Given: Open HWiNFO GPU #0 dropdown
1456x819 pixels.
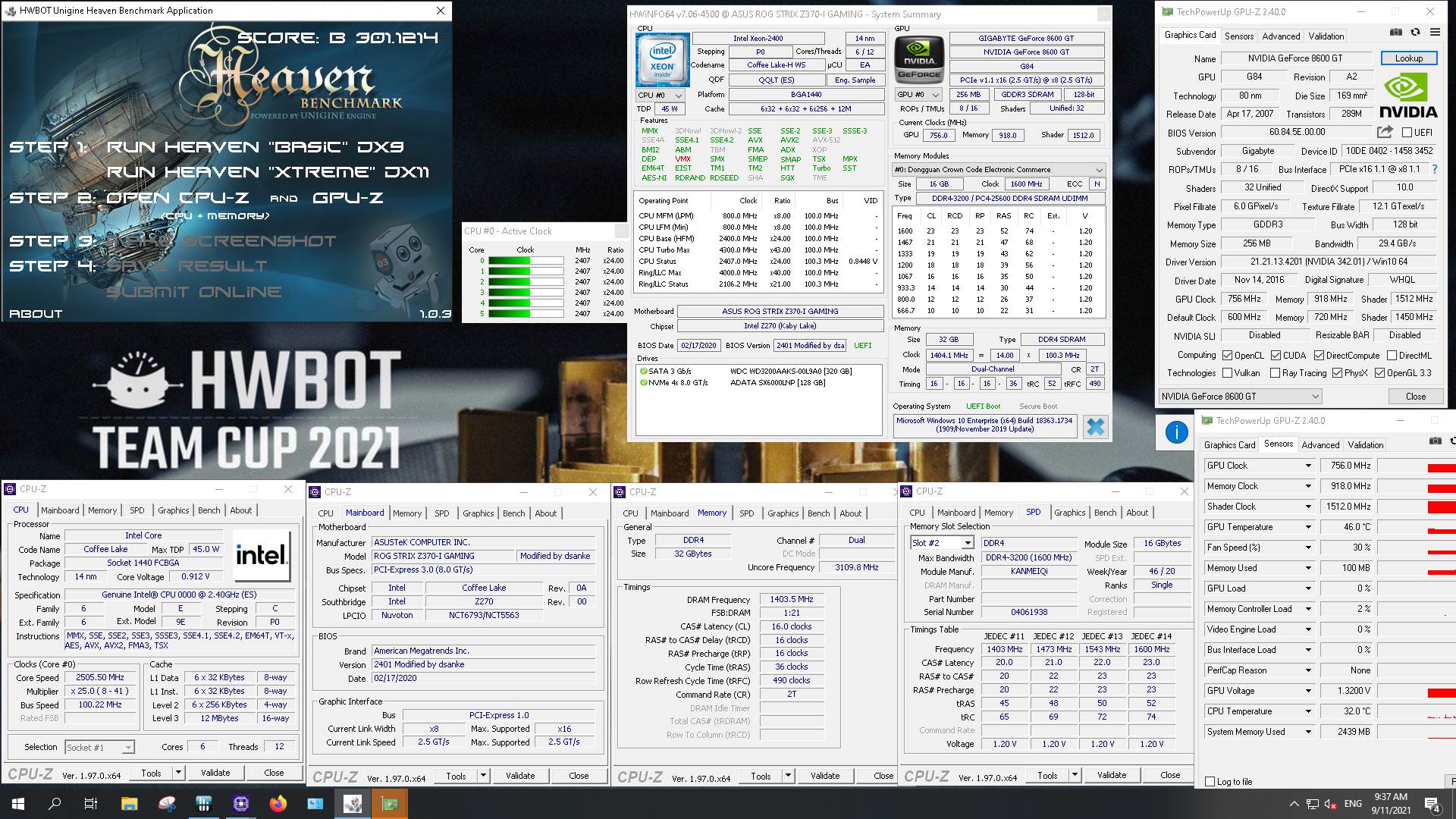Looking at the screenshot, I should (918, 95).
